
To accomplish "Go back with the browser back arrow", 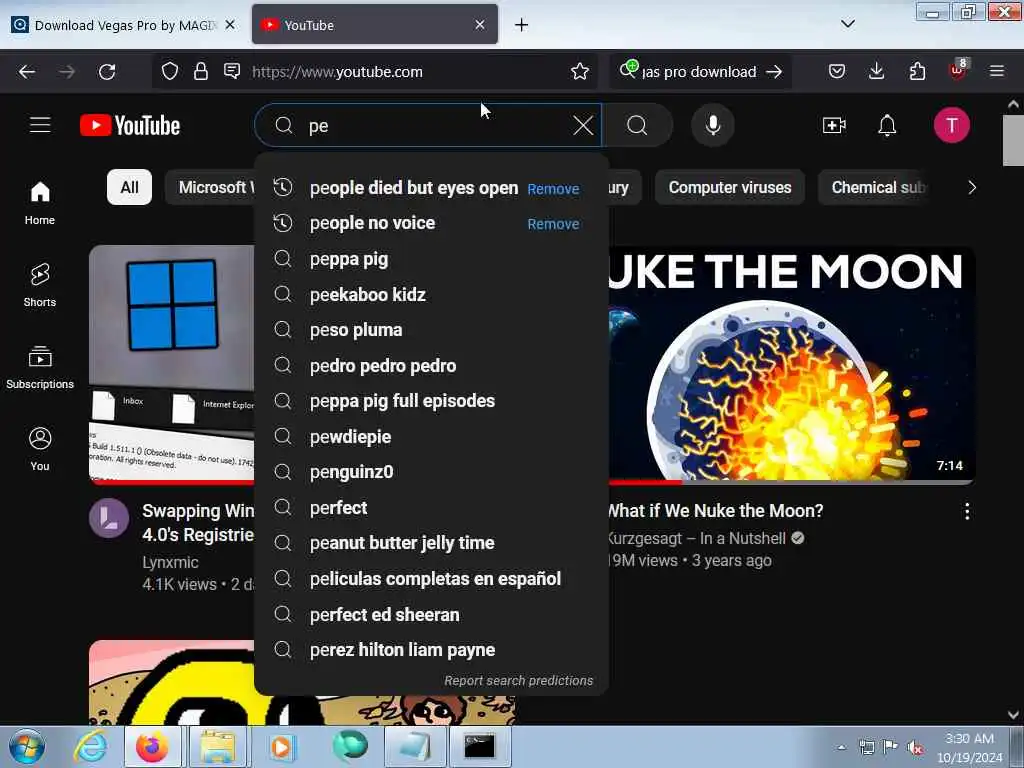I will 27,72.
